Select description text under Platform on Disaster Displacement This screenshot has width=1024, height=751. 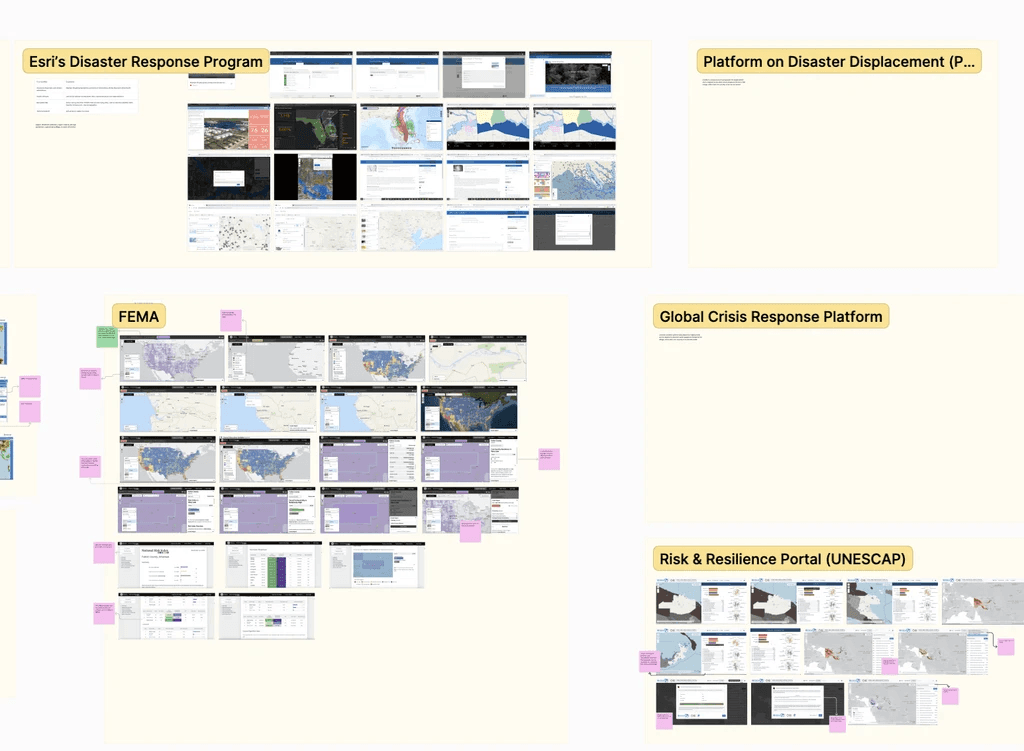coord(723,82)
